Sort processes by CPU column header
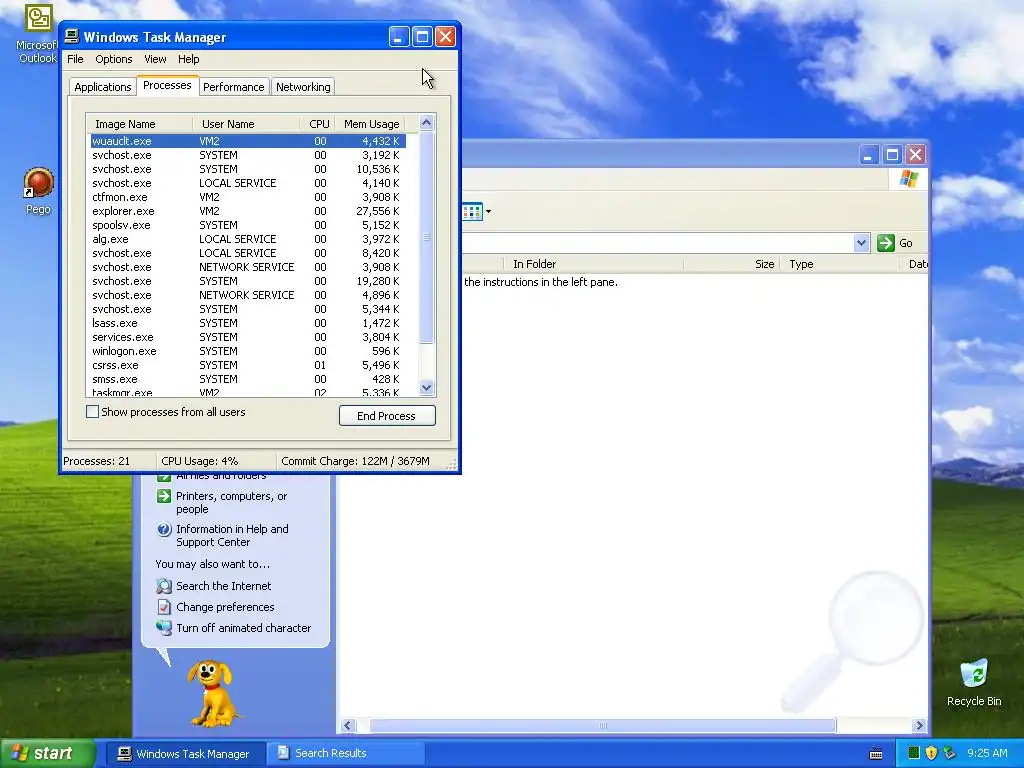The height and width of the screenshot is (768, 1024). pos(318,124)
